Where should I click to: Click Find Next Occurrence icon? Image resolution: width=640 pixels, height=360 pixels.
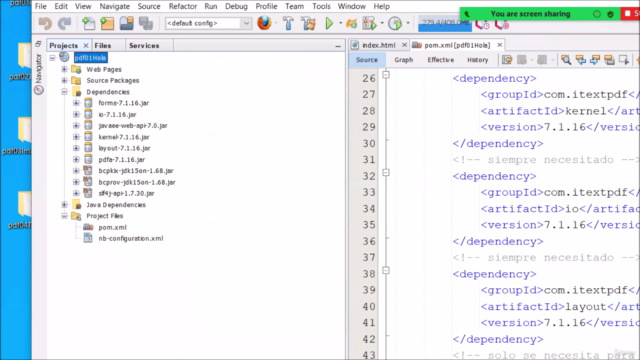click(x=595, y=60)
